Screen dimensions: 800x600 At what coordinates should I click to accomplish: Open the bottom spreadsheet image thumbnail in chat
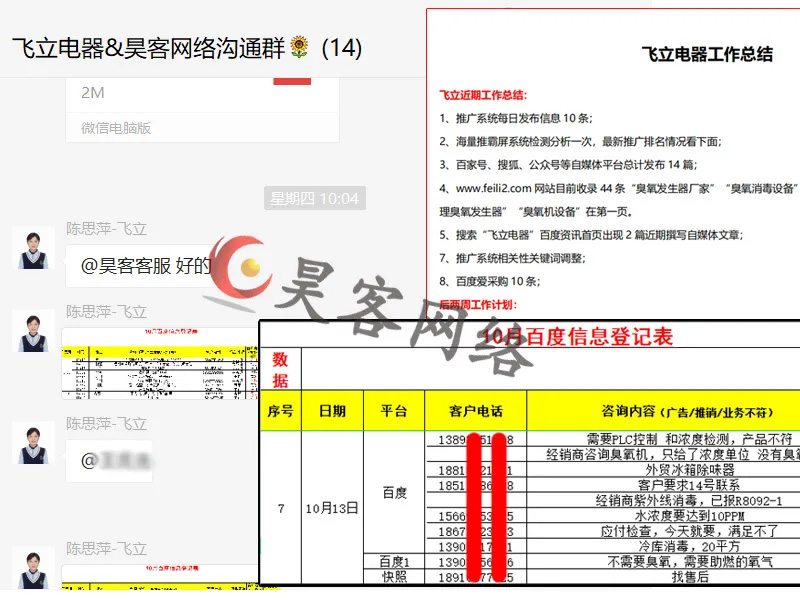pyautogui.click(x=160, y=578)
